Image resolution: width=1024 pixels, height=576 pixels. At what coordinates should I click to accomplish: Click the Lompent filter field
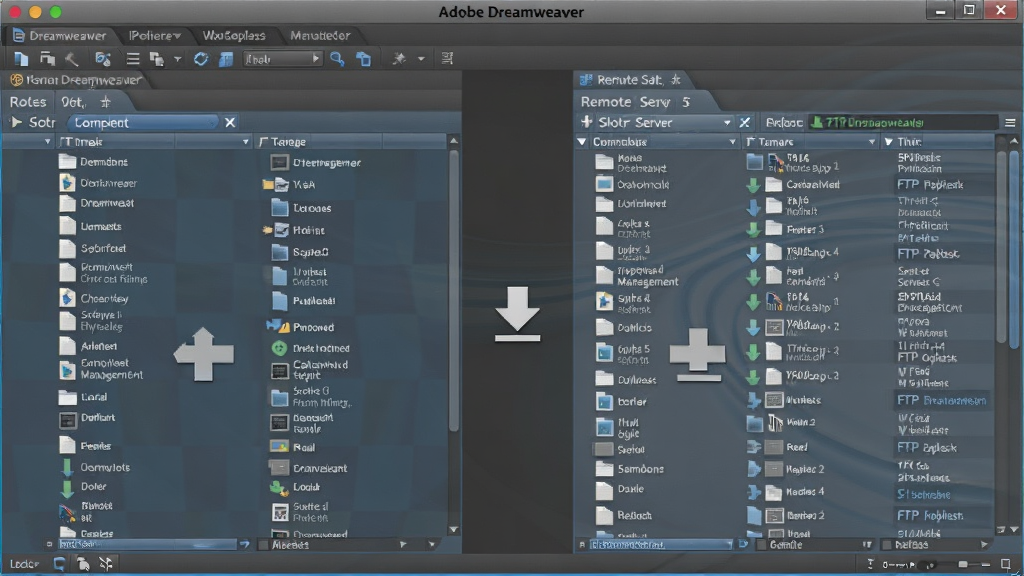click(x=144, y=122)
